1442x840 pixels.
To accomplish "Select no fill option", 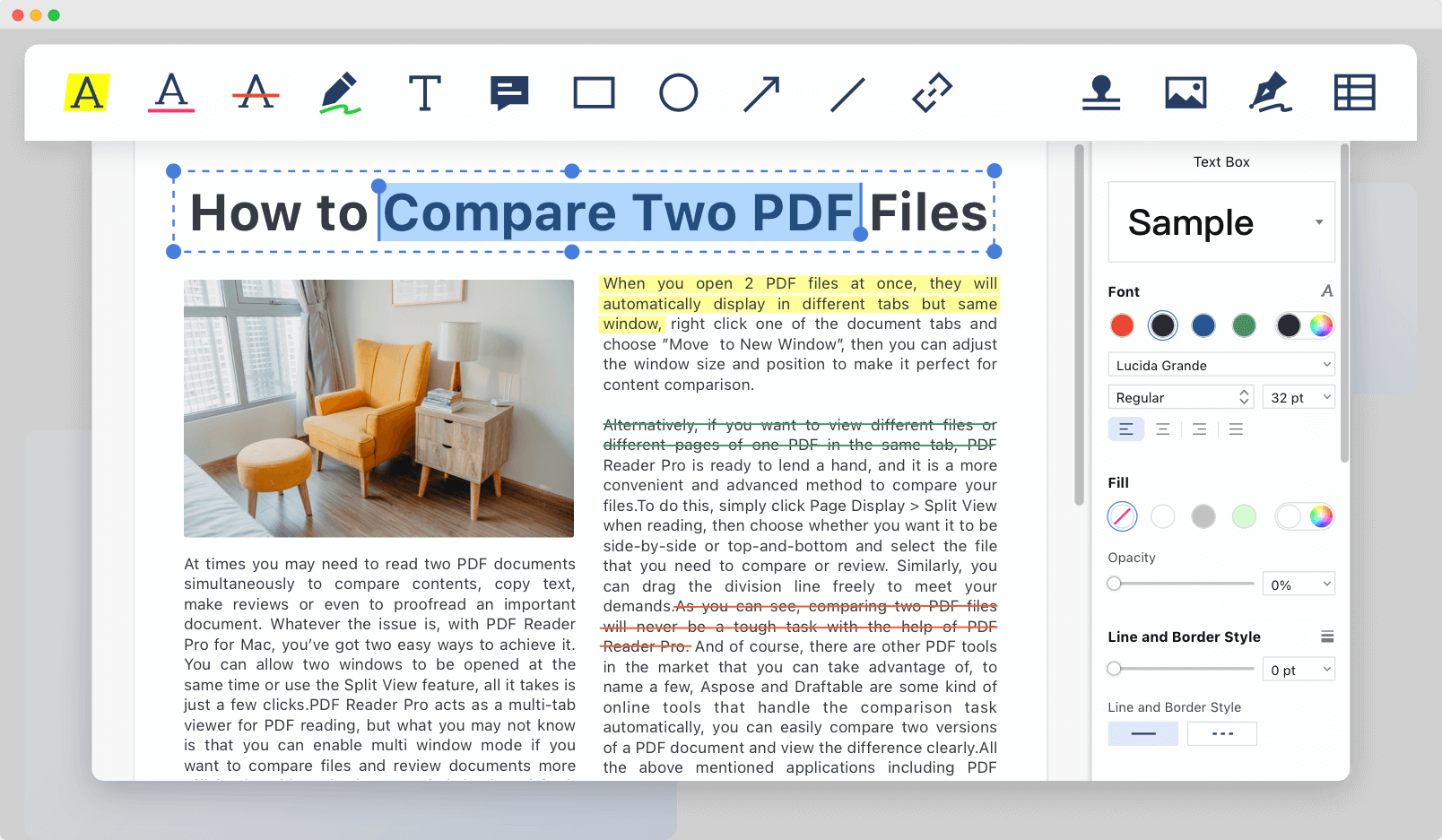I will coord(1122,516).
